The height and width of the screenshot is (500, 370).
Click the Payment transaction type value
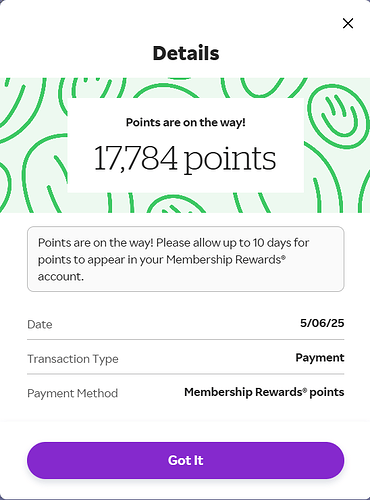[320, 358]
